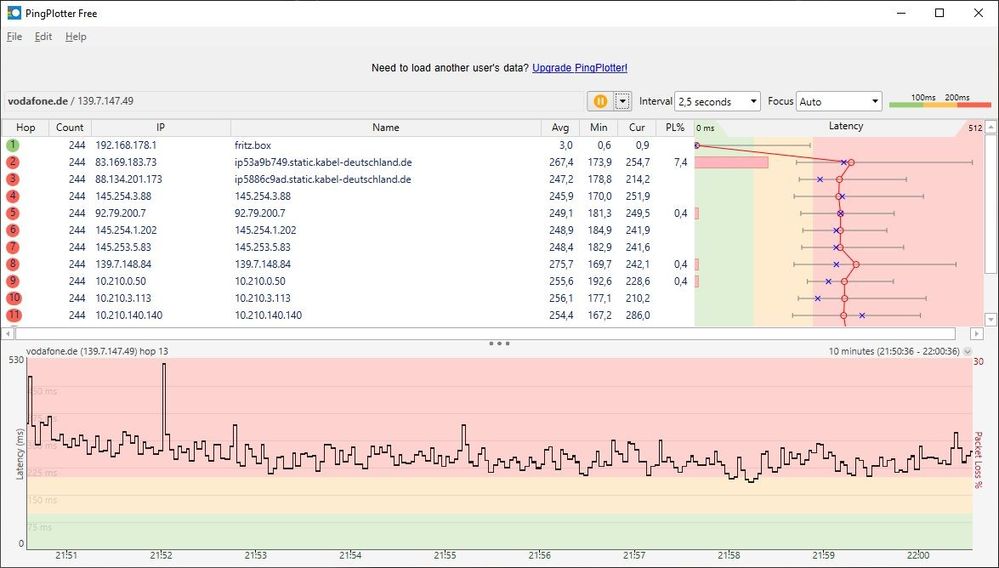Click the 100ms 200ms latency color scale
Viewport: 999px width, 568px height.
pos(939,101)
